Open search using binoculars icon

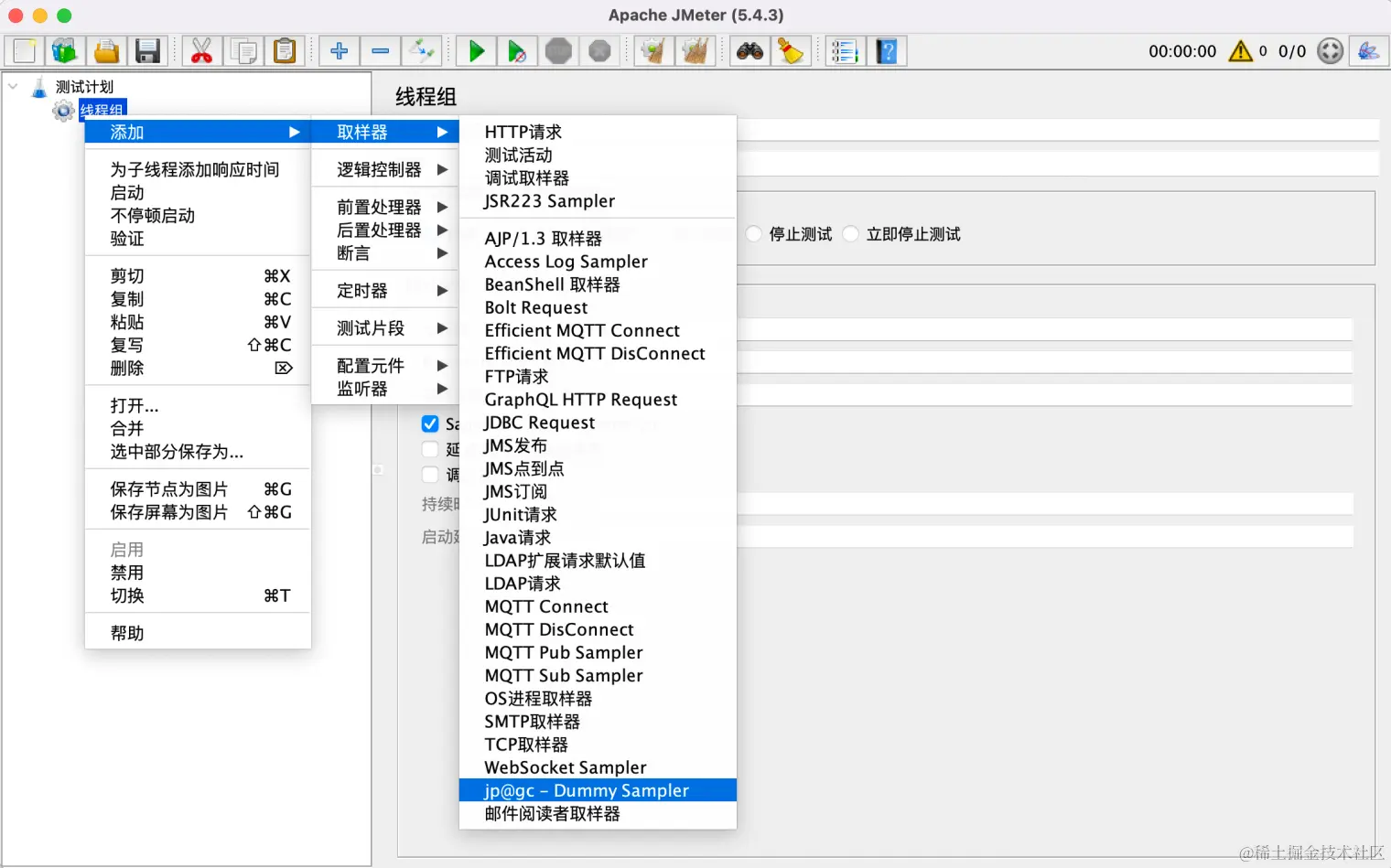749,51
